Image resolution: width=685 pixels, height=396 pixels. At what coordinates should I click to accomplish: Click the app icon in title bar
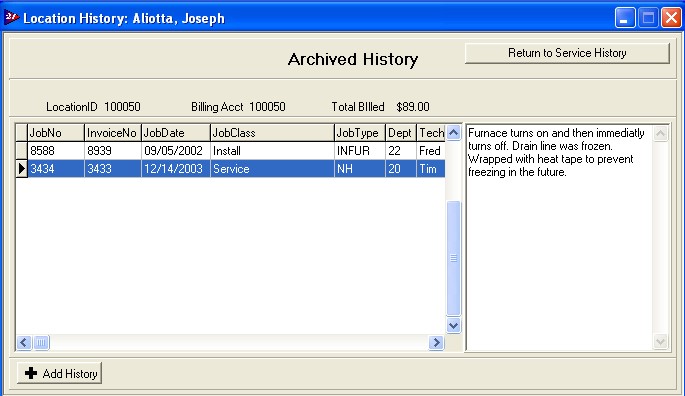(x=11, y=17)
